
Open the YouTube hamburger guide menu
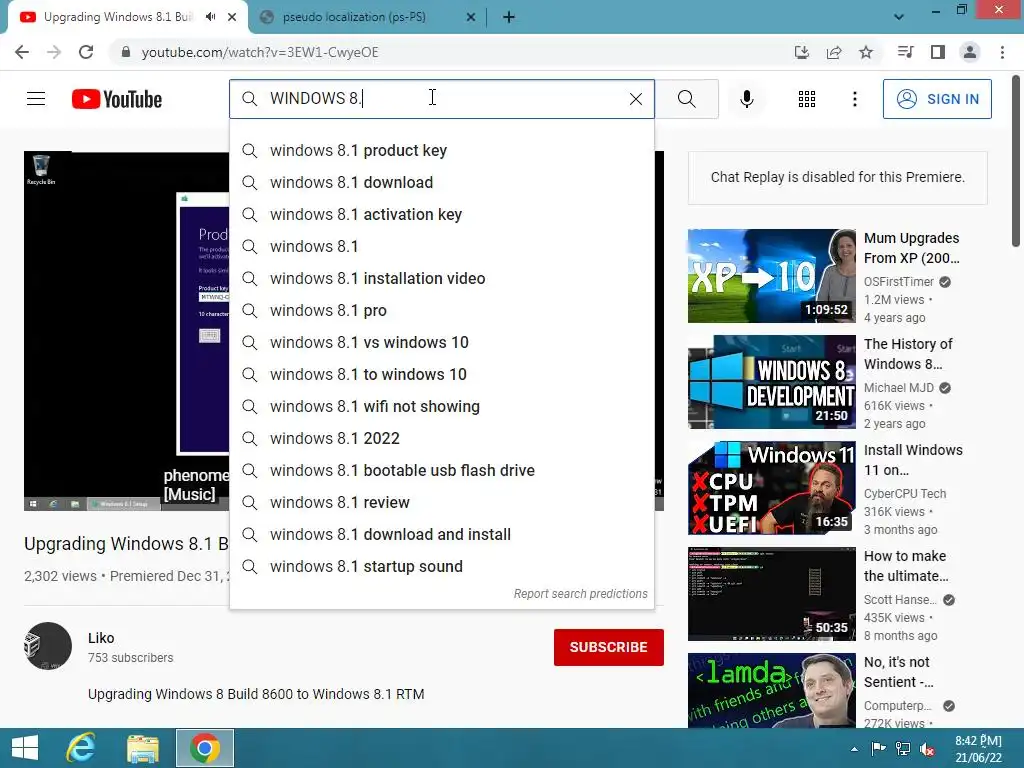pyautogui.click(x=36, y=99)
